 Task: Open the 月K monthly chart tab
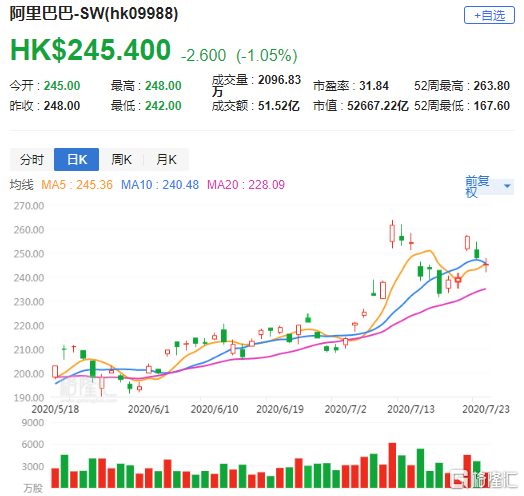(x=166, y=159)
